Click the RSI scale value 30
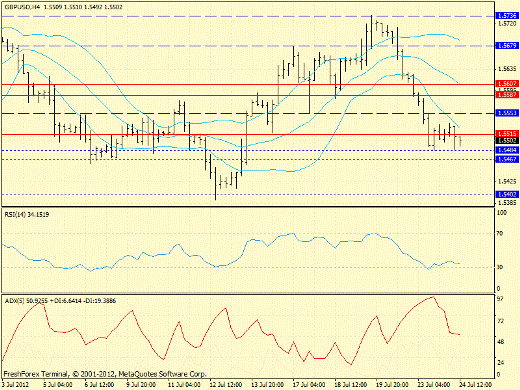The image size is (520, 390). (500, 267)
